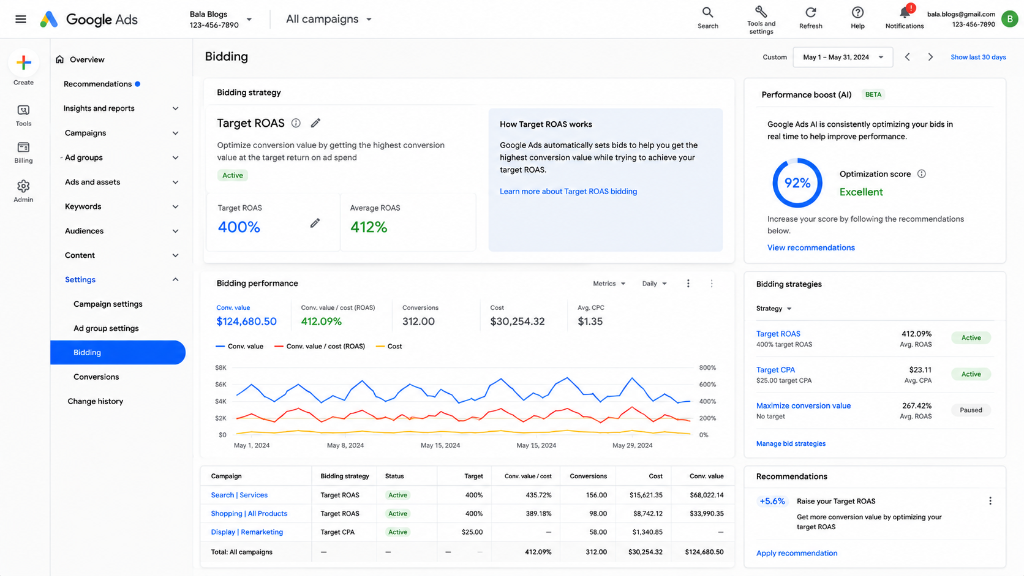Click Show last 30 days link
The height and width of the screenshot is (576, 1024).
[978, 57]
